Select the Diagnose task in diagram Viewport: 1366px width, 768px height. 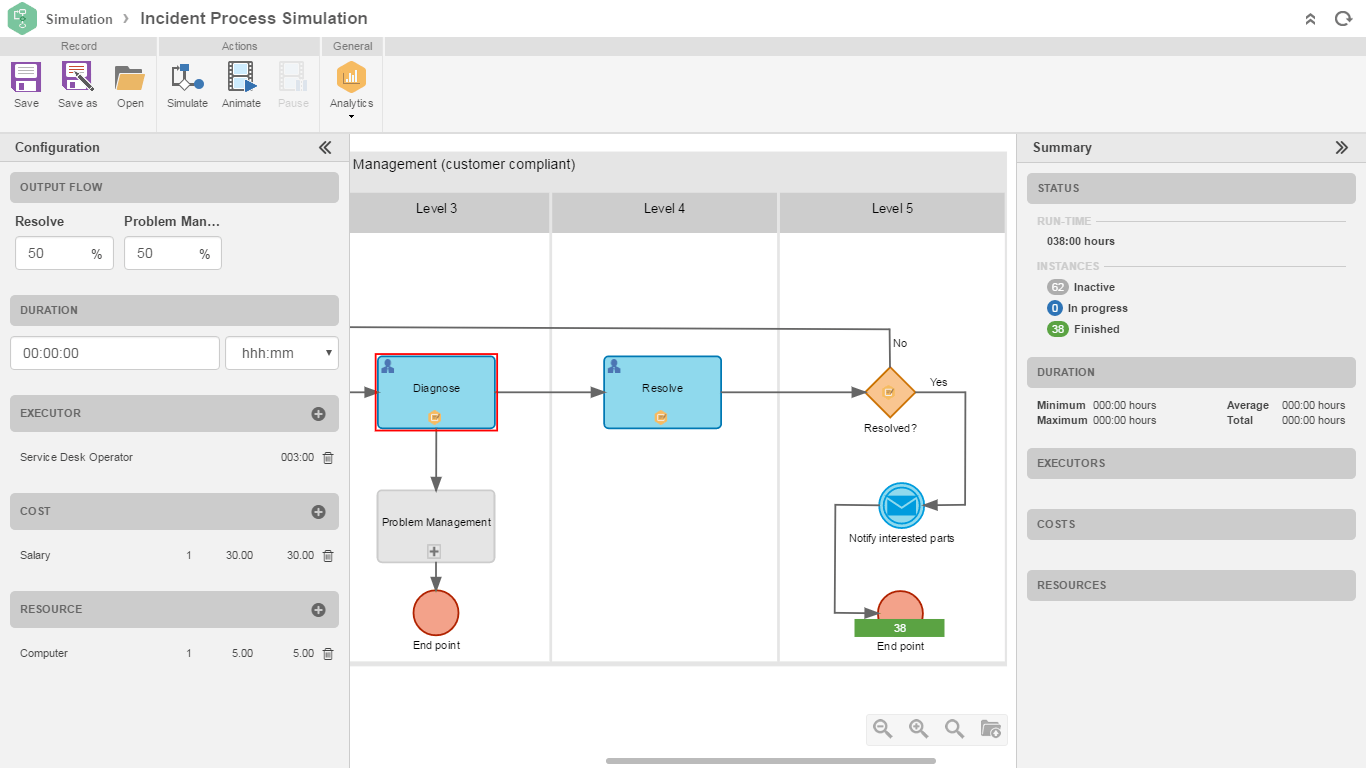(436, 392)
